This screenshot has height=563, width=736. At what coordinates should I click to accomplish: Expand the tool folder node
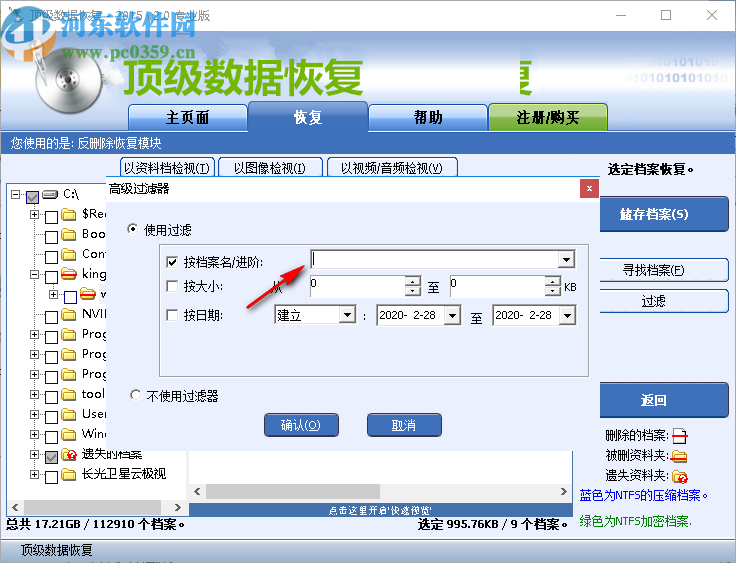(34, 394)
